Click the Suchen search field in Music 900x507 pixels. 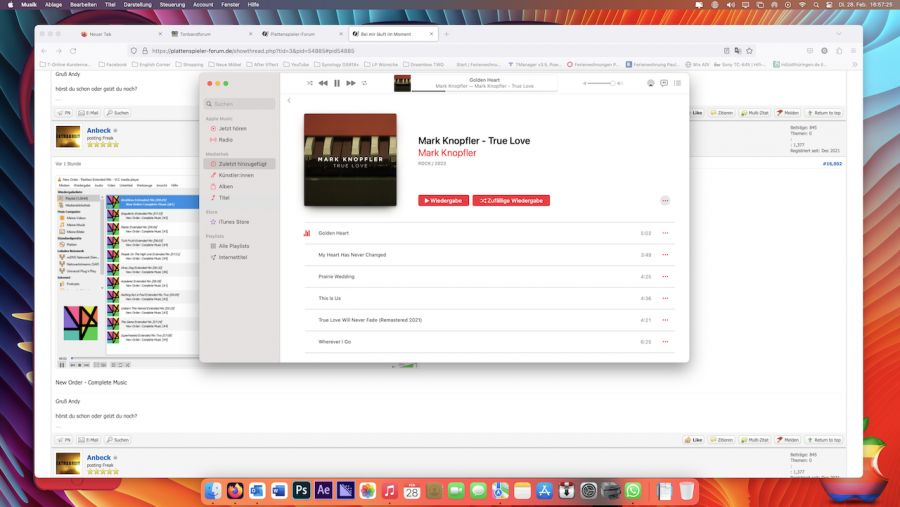(x=241, y=104)
